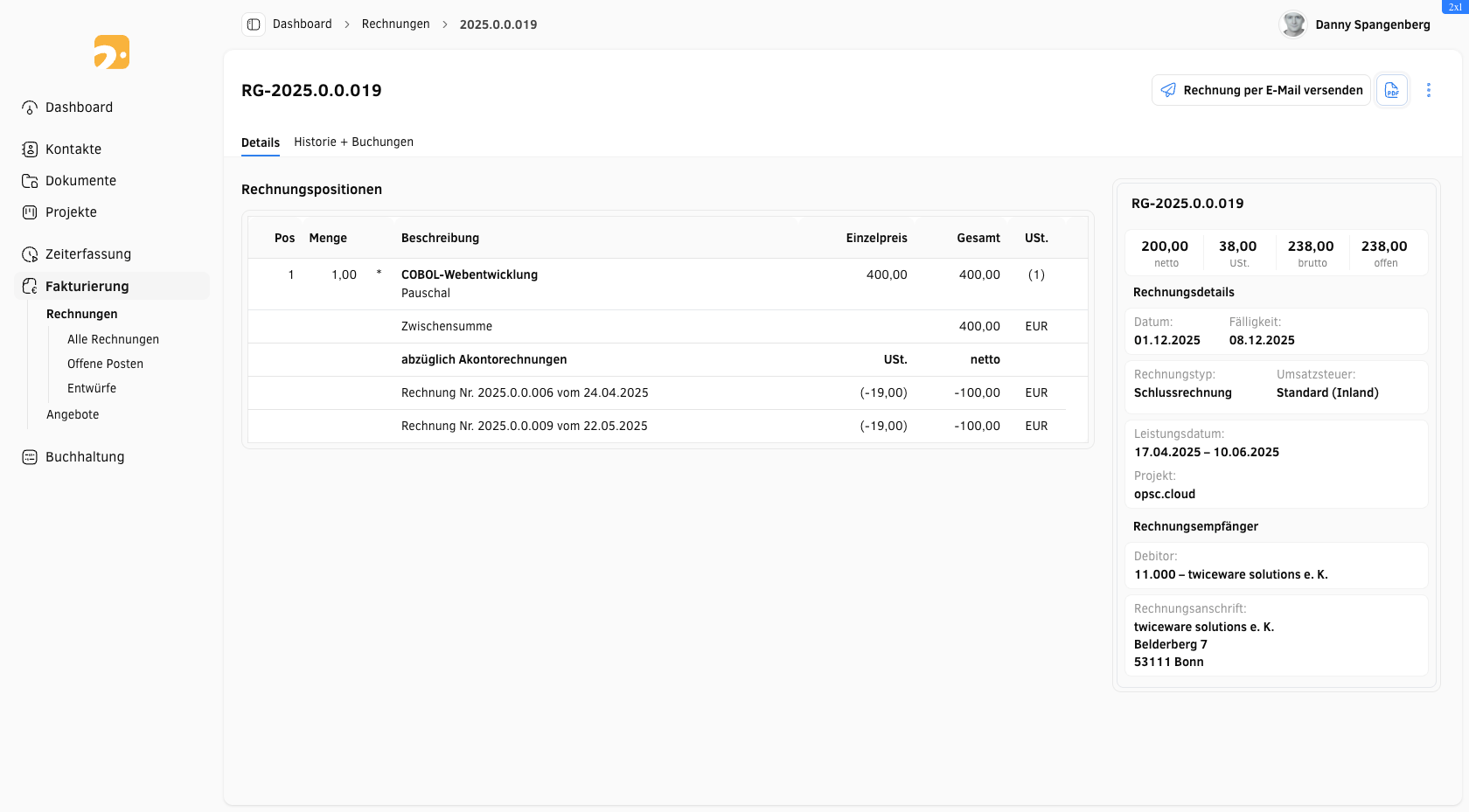Select the Fakturierung invoice icon
This screenshot has width=1469, height=812.
click(x=31, y=285)
